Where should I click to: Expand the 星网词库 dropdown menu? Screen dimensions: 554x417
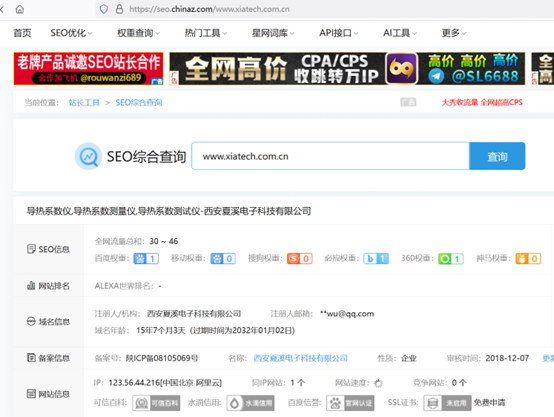(x=273, y=33)
